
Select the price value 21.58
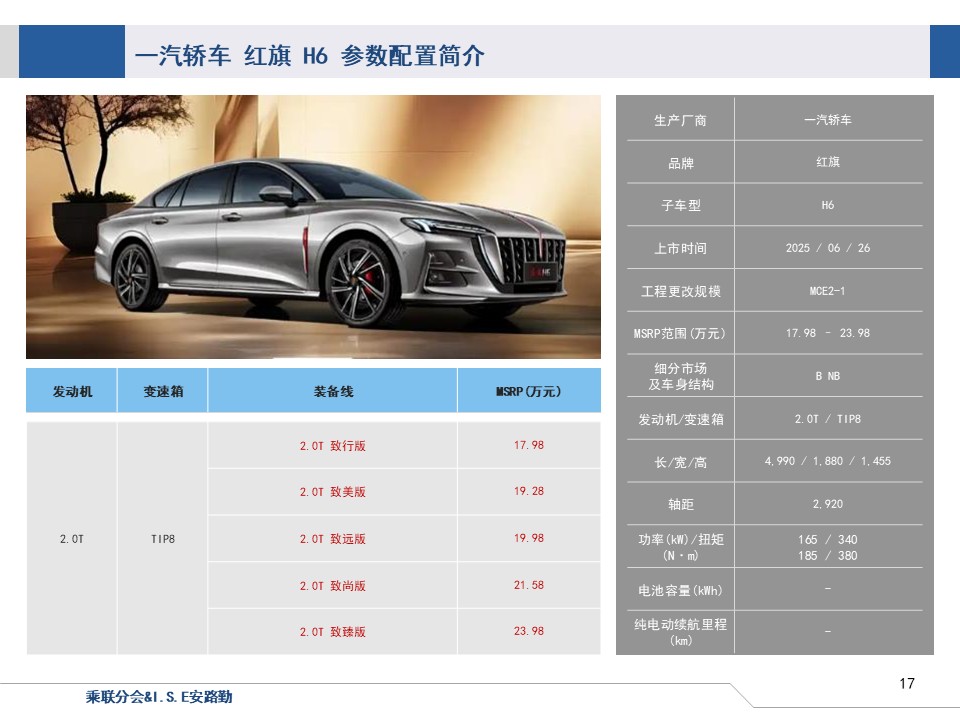(x=529, y=585)
